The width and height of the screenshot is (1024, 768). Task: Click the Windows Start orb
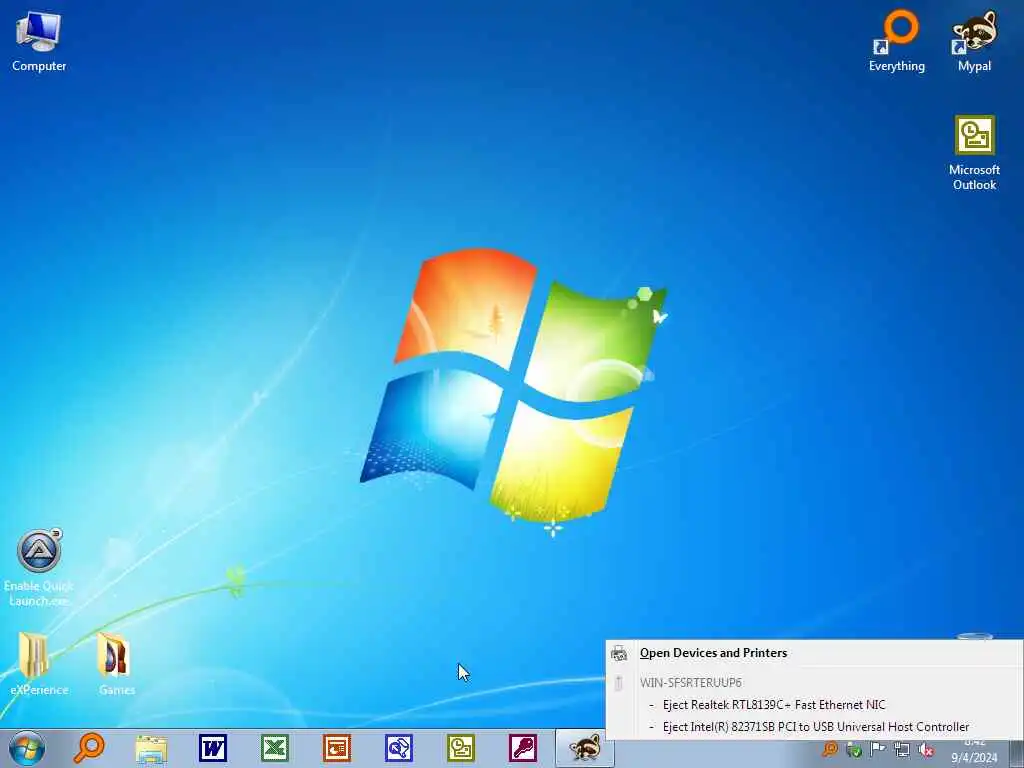pyautogui.click(x=27, y=748)
